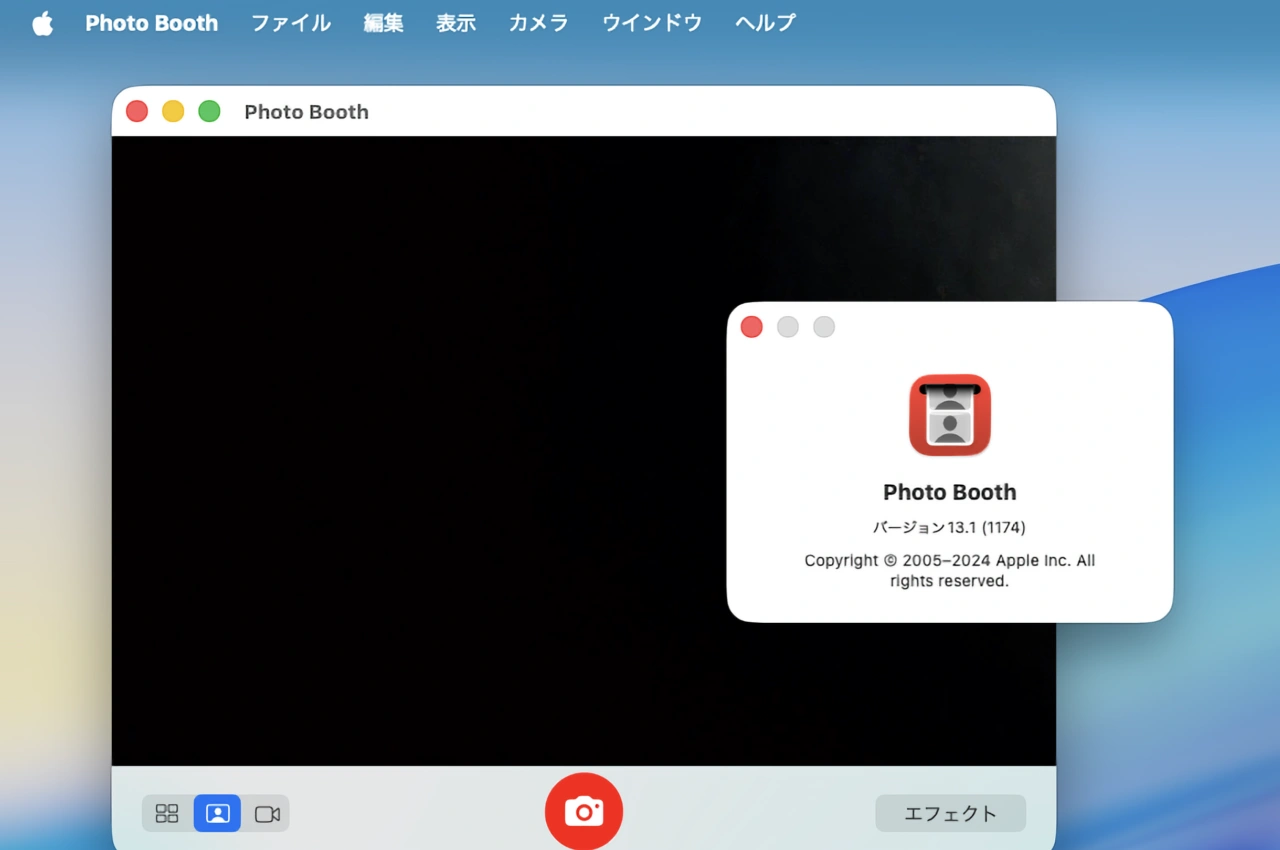Switch to video recording mode
The image size is (1280, 850).
(x=267, y=813)
